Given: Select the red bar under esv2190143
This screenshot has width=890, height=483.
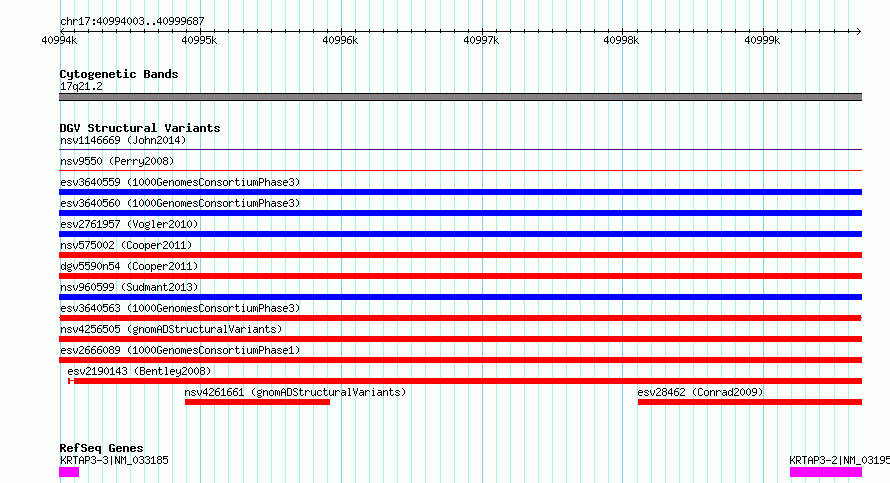Looking at the screenshot, I should click(x=465, y=381).
